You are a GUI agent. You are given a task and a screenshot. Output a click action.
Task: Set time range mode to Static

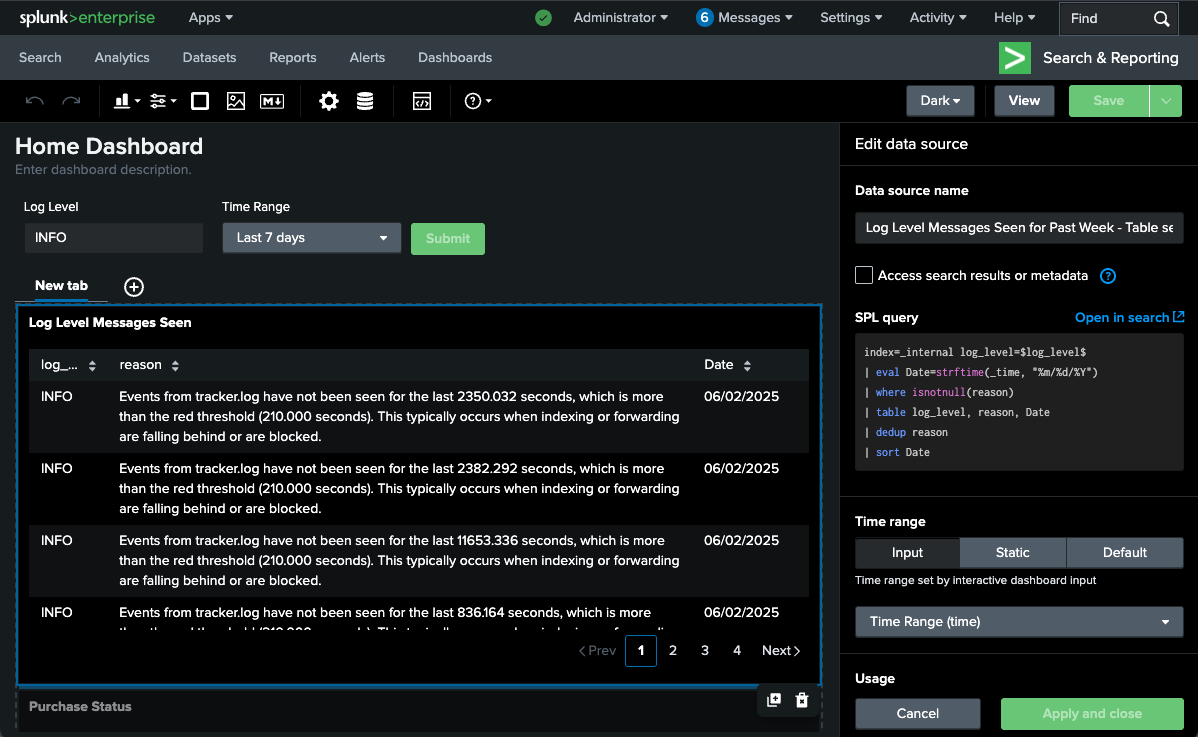tap(1012, 552)
